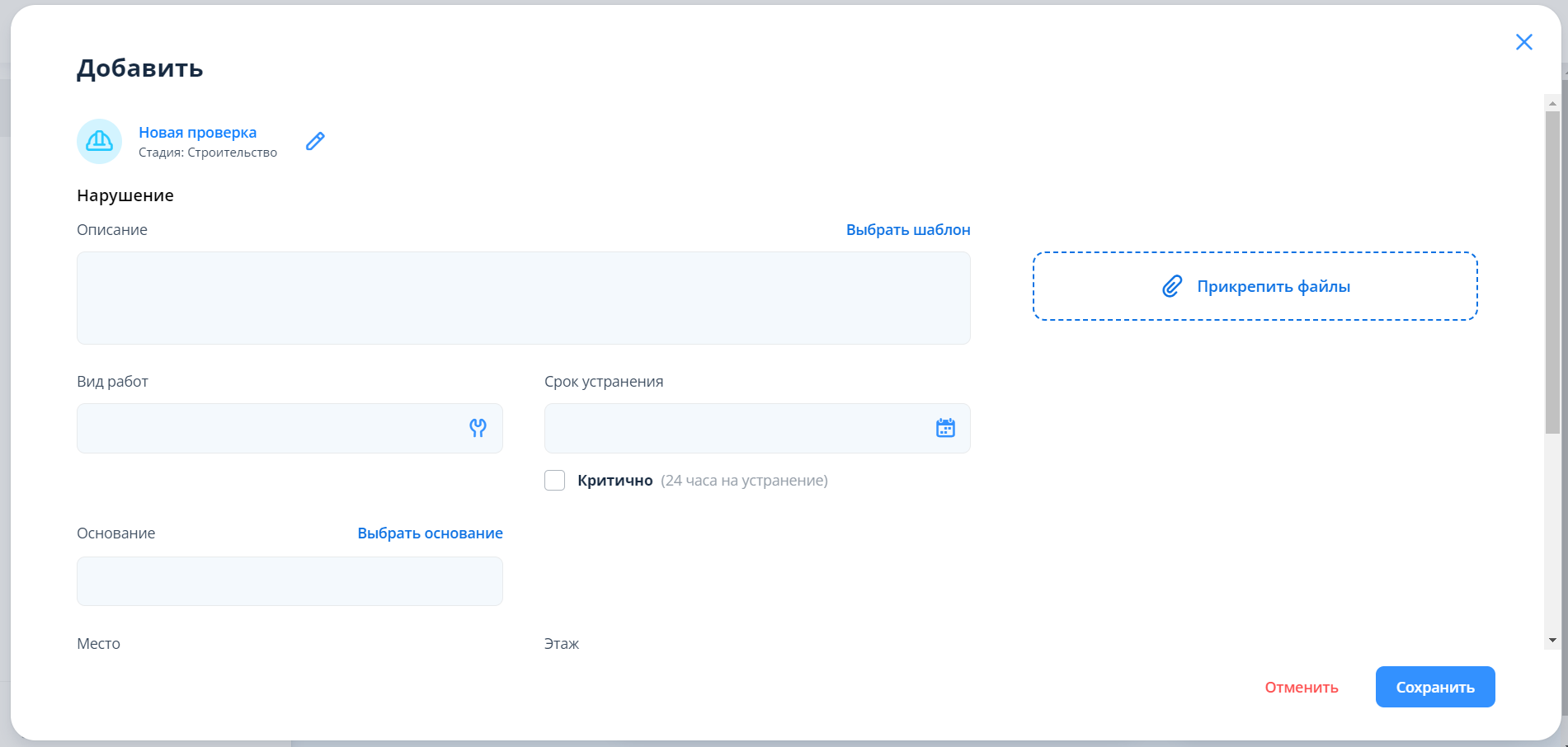This screenshot has height=747, width=1568.
Task: Open the Новая проверка link
Action: (x=197, y=133)
